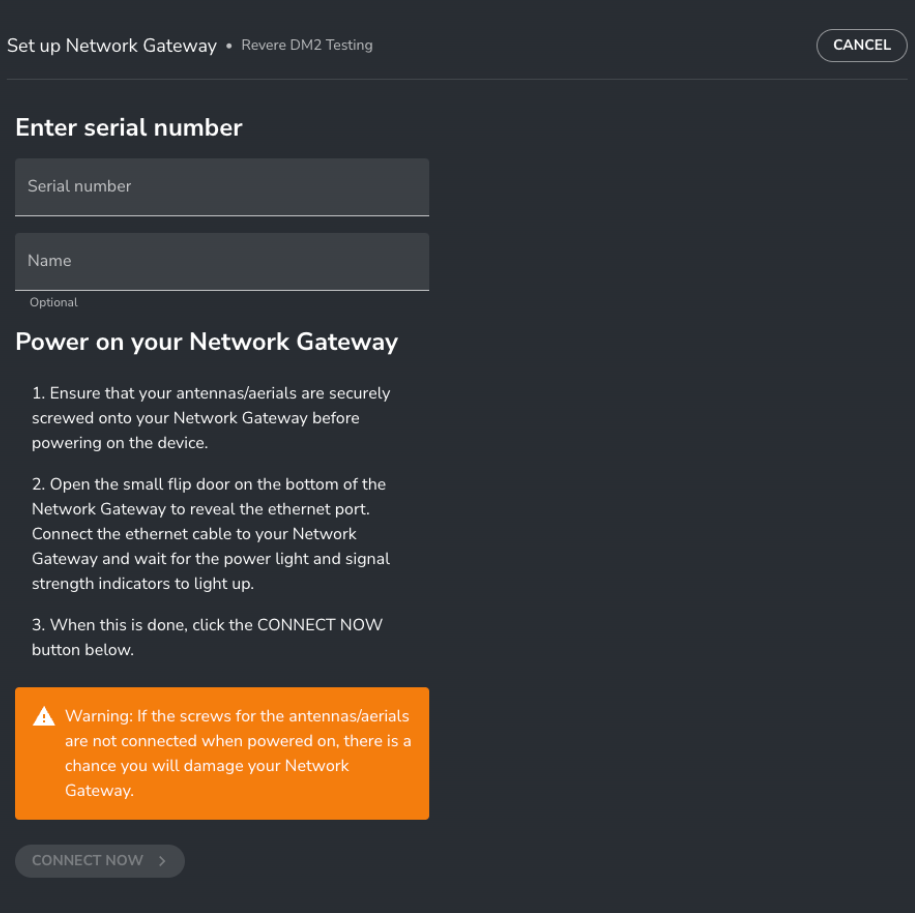Click step 2 about opening the flip door
Screen dimensions: 915x913
(x=211, y=534)
